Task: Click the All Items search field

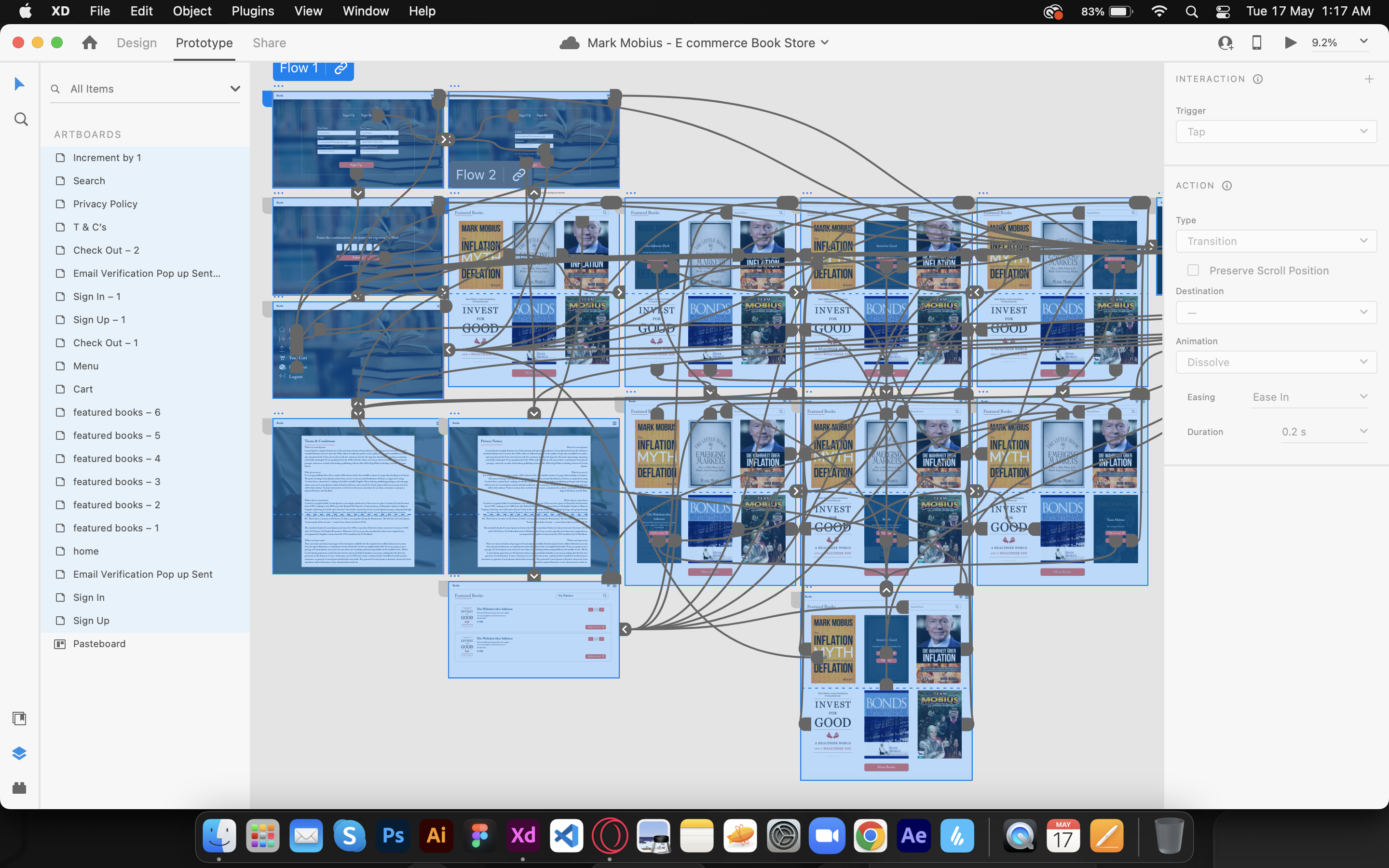Action: click(145, 89)
